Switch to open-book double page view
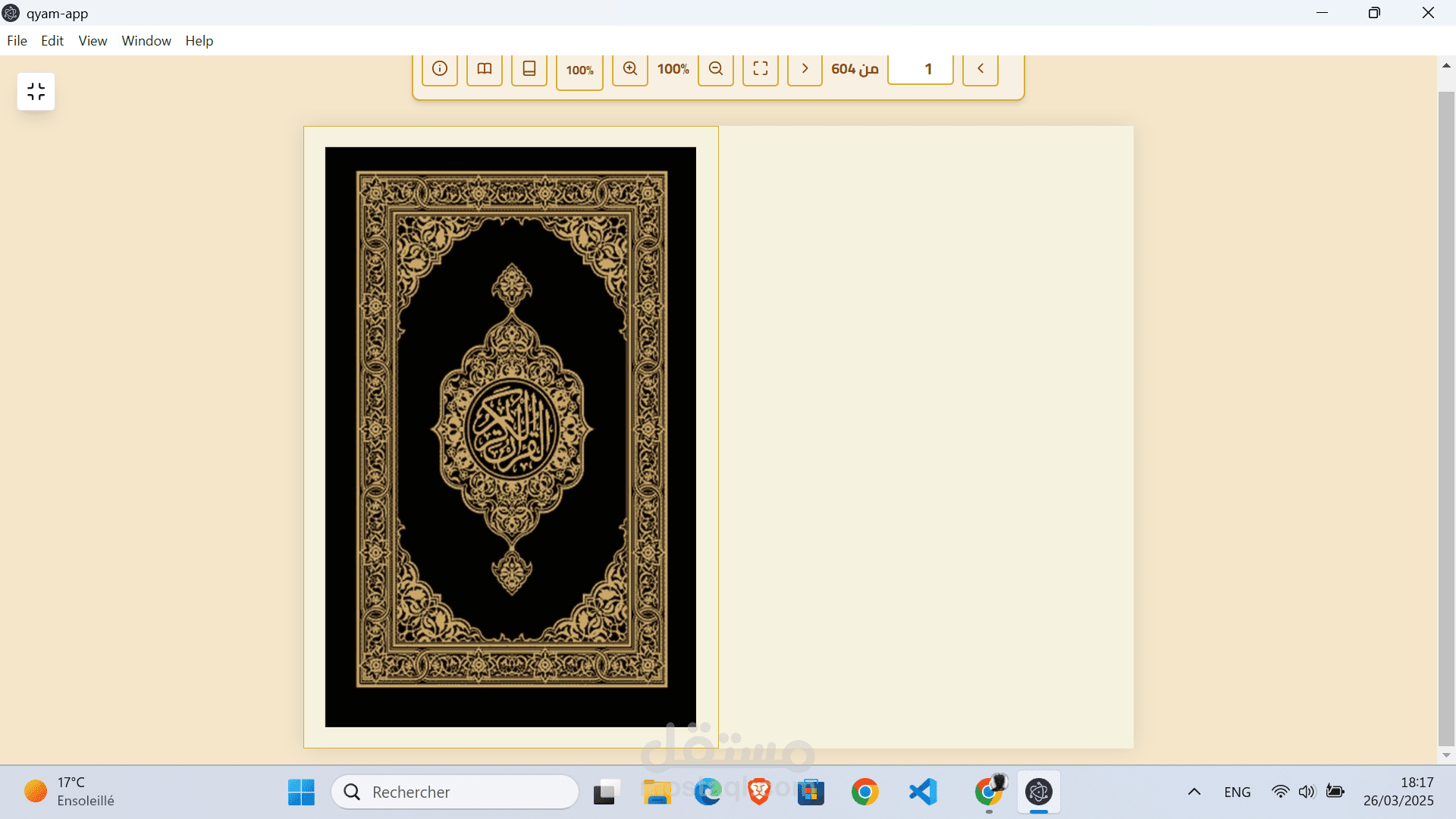Screen dimensions: 1456x819 pos(484,69)
